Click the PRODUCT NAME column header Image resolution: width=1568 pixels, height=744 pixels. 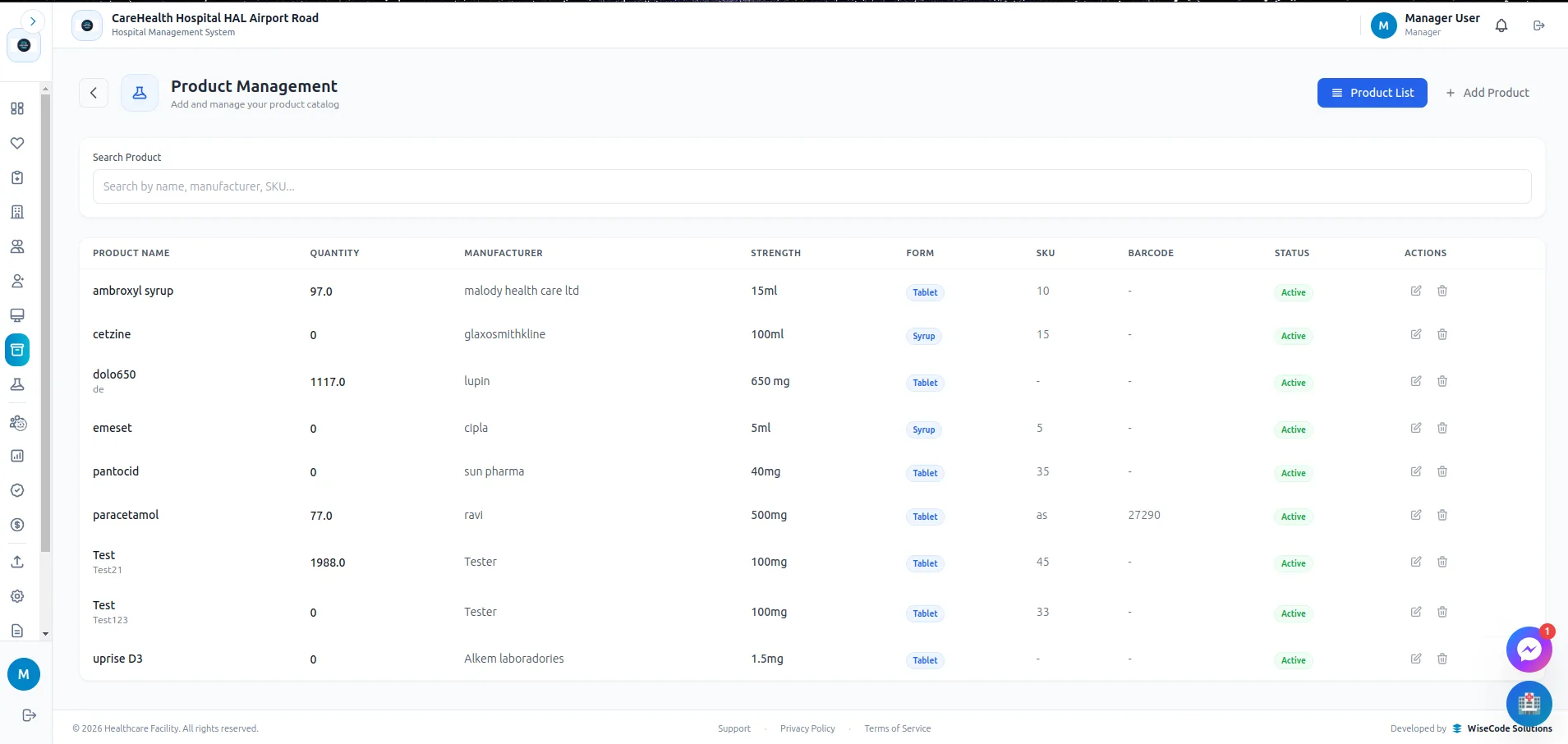(131, 253)
